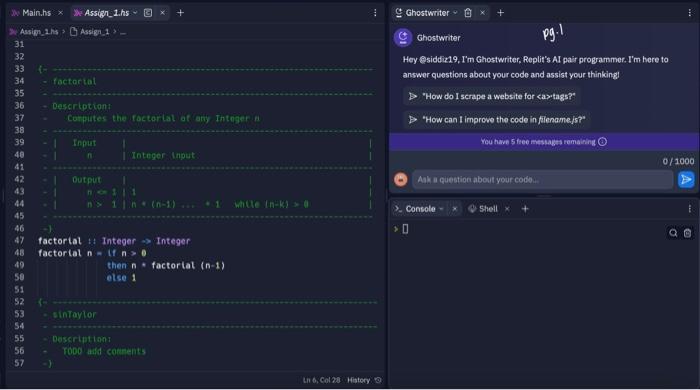The width and height of the screenshot is (700, 390).
Task: Click the 0 / 1000 character counter
Action: 678,162
